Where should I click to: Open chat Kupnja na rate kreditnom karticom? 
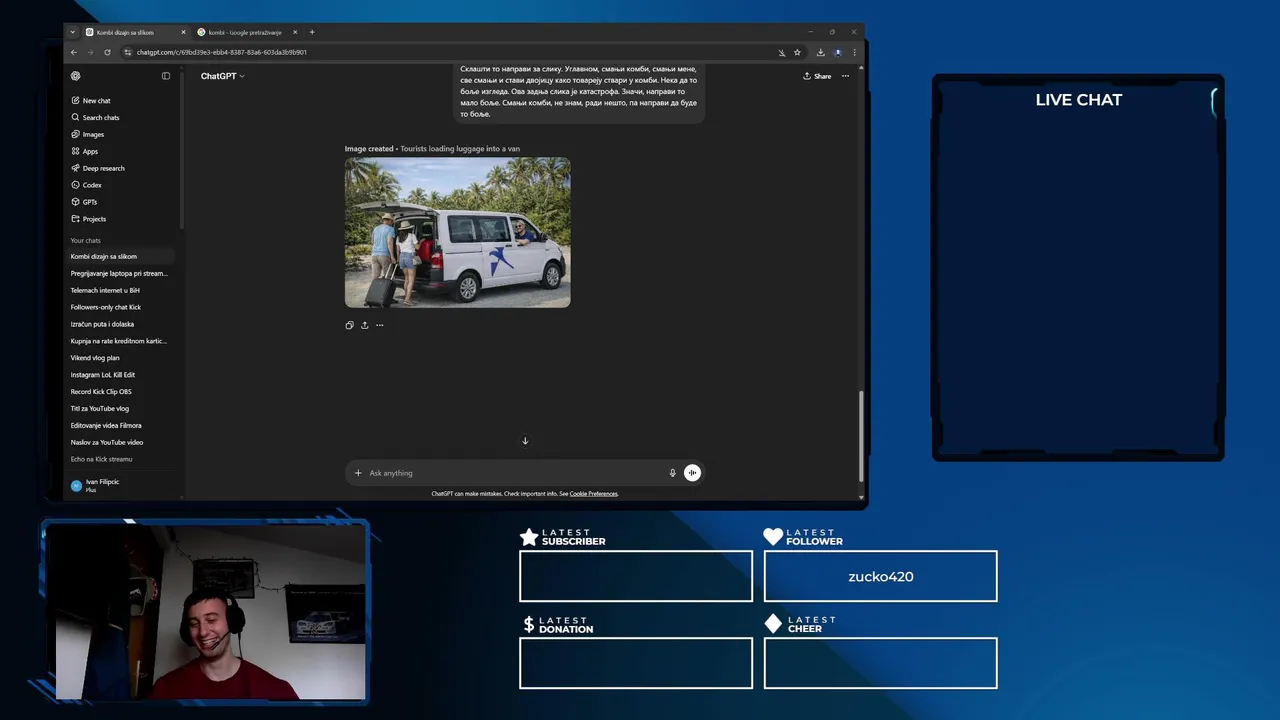coord(121,342)
